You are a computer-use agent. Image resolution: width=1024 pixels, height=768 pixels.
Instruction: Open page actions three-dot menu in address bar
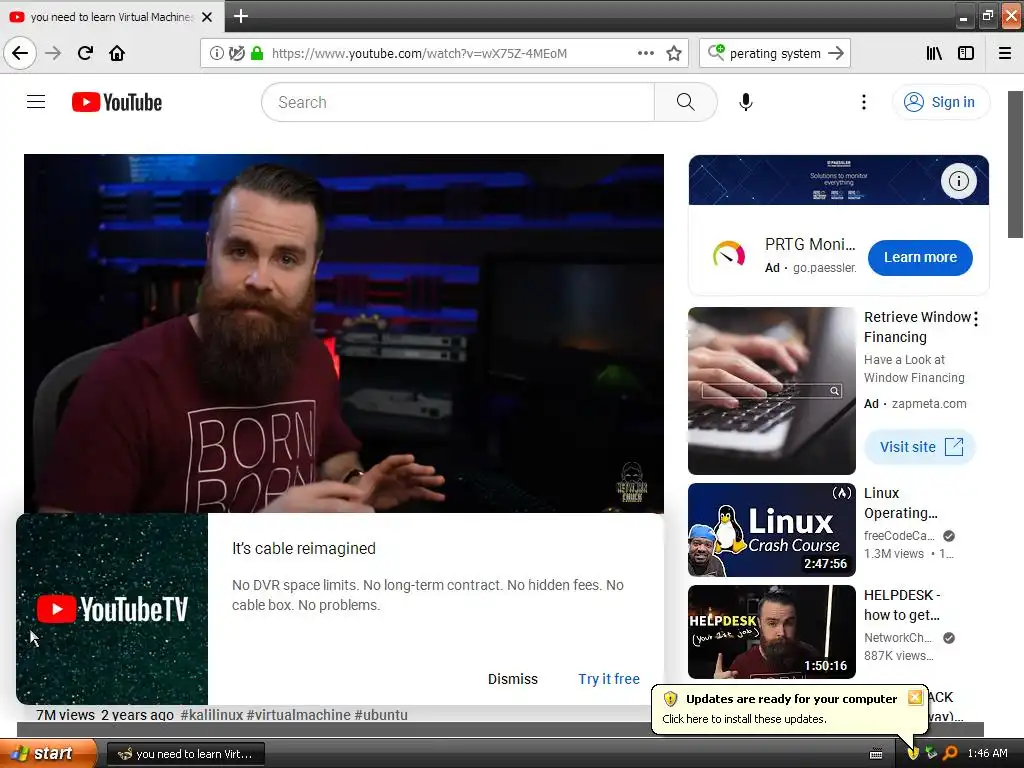point(645,54)
